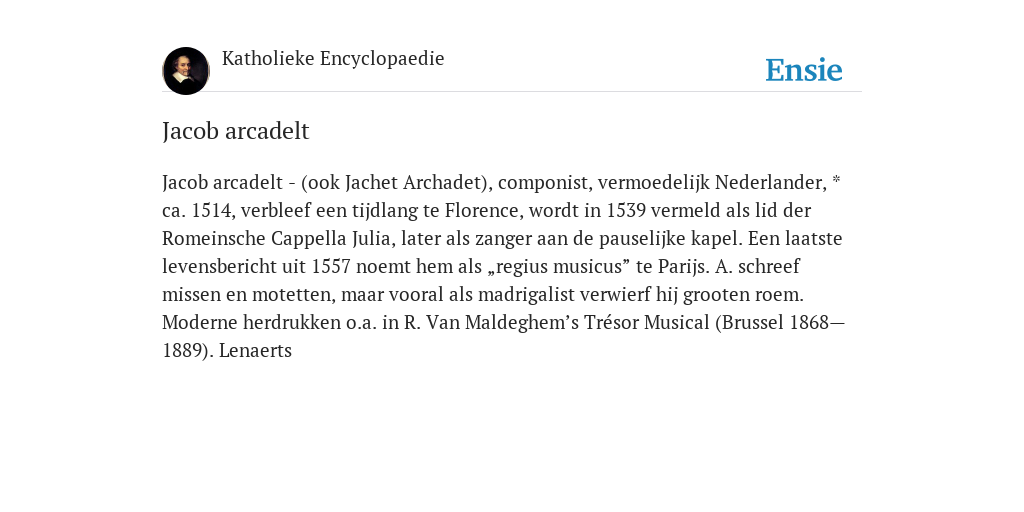This screenshot has width=1024, height=512.
Task: Select the Jacob arcadelt heading
Action: coord(236,131)
